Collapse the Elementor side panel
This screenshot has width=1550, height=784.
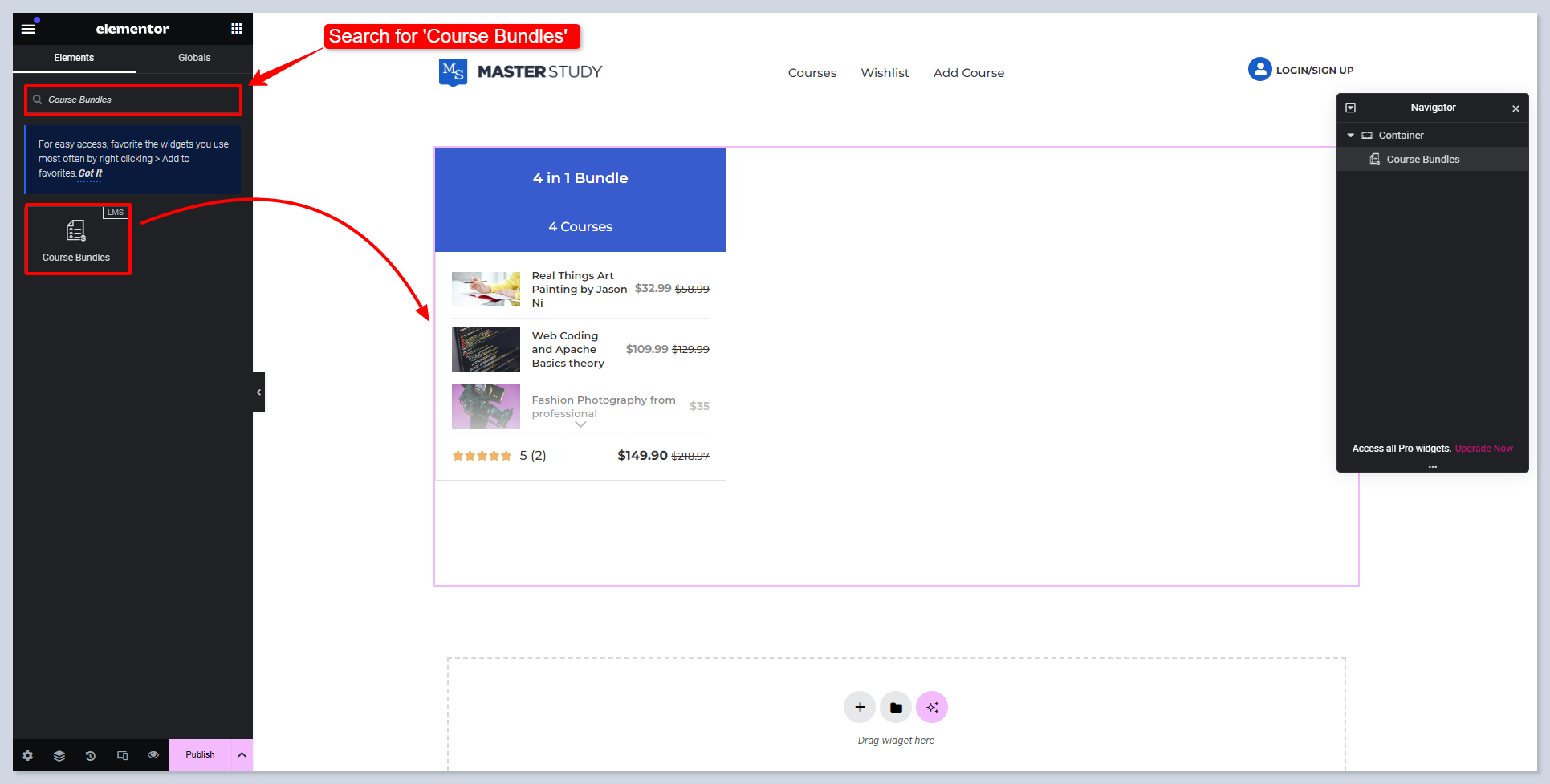pos(258,392)
